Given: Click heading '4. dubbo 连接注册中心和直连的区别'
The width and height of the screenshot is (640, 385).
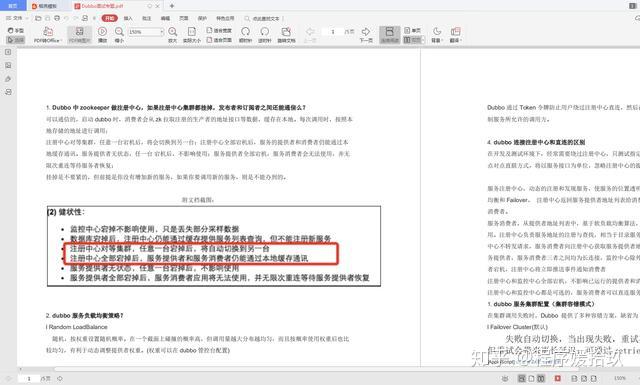Looking at the screenshot, I should pyautogui.click(x=536, y=142).
